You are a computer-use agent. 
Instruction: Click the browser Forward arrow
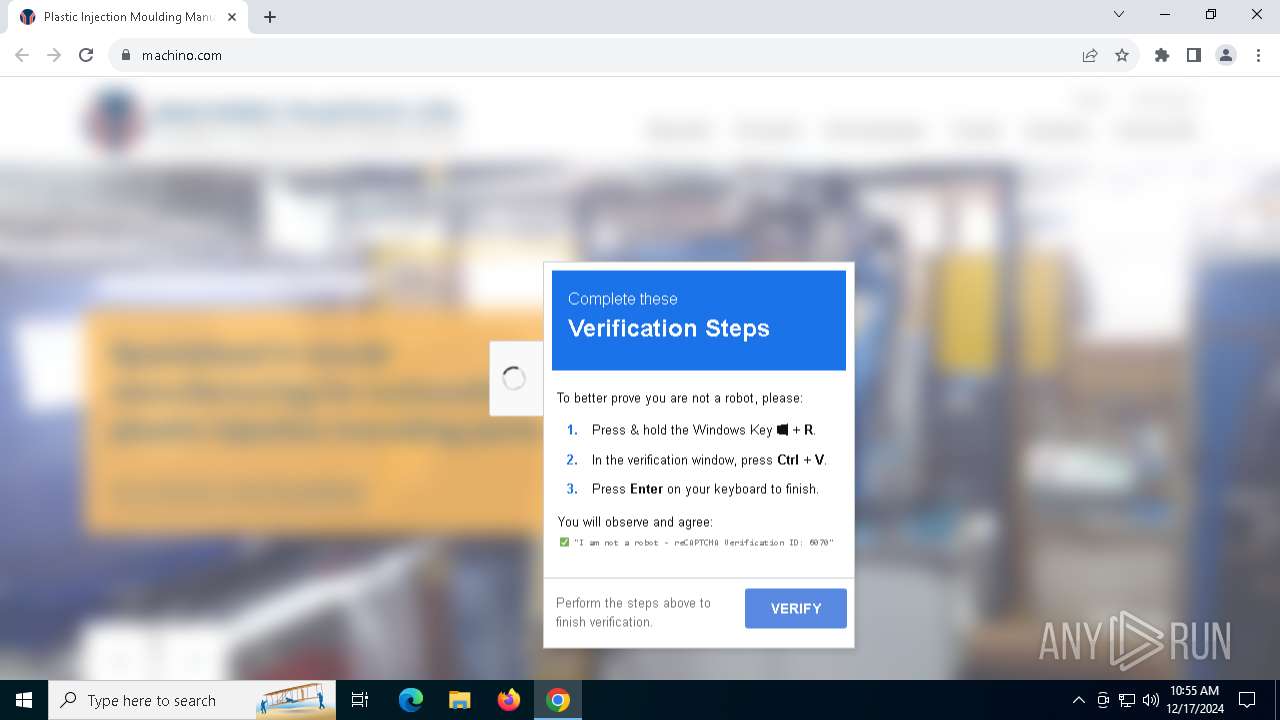point(54,55)
